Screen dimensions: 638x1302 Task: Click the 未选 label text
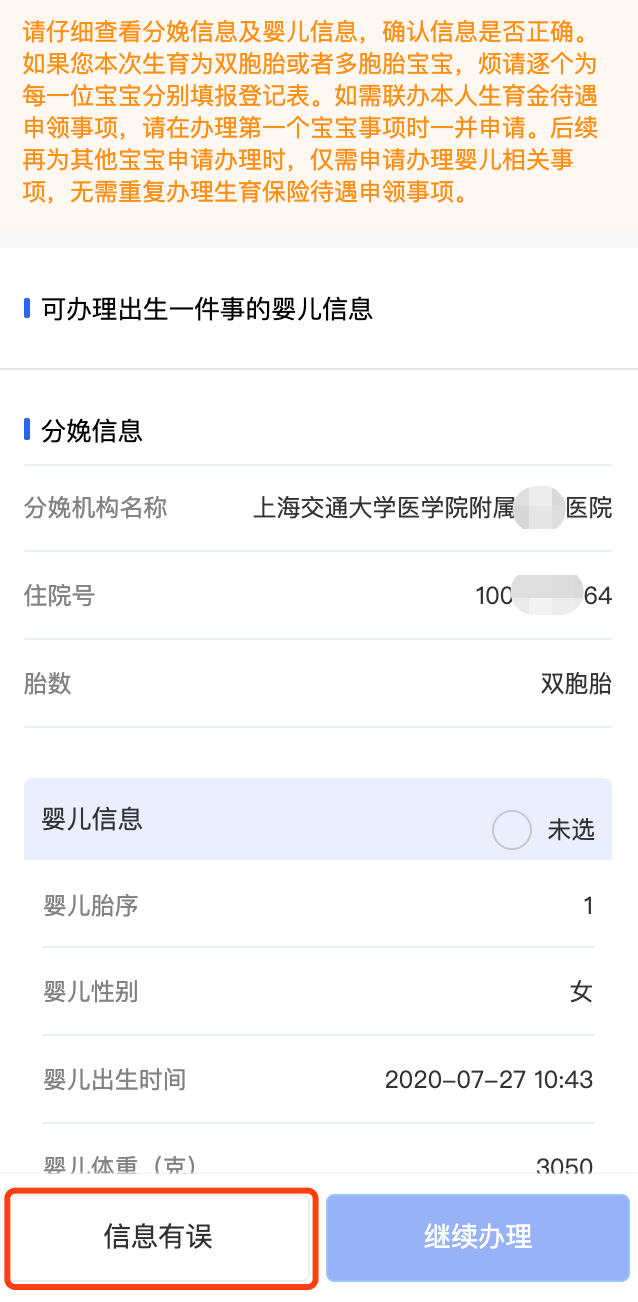coord(571,830)
